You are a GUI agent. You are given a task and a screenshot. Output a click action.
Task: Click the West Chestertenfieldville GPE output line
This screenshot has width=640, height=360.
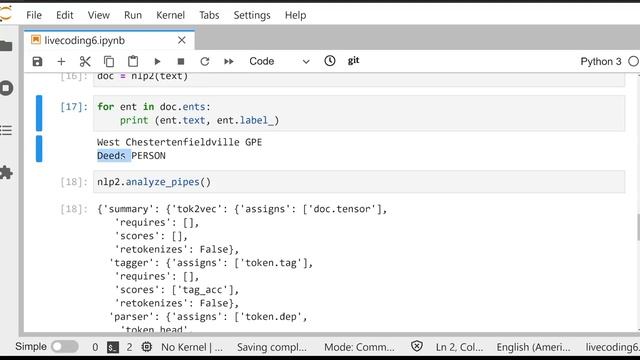[179, 142]
